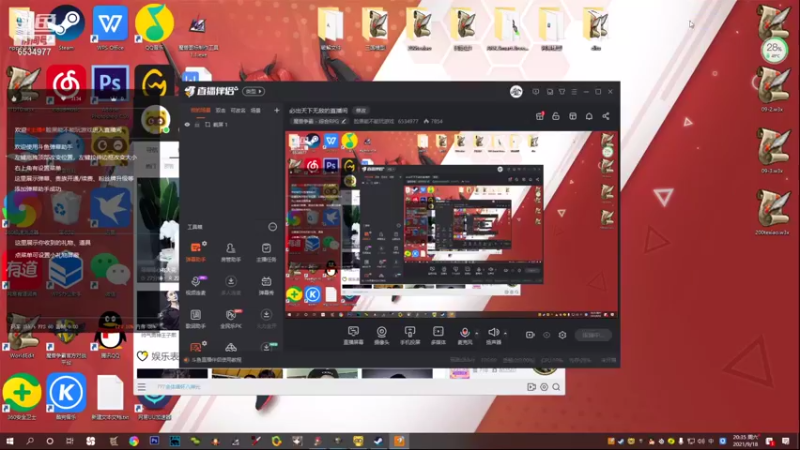Open the 全民乐PK tool icon
This screenshot has width=800, height=450.
click(x=231, y=318)
